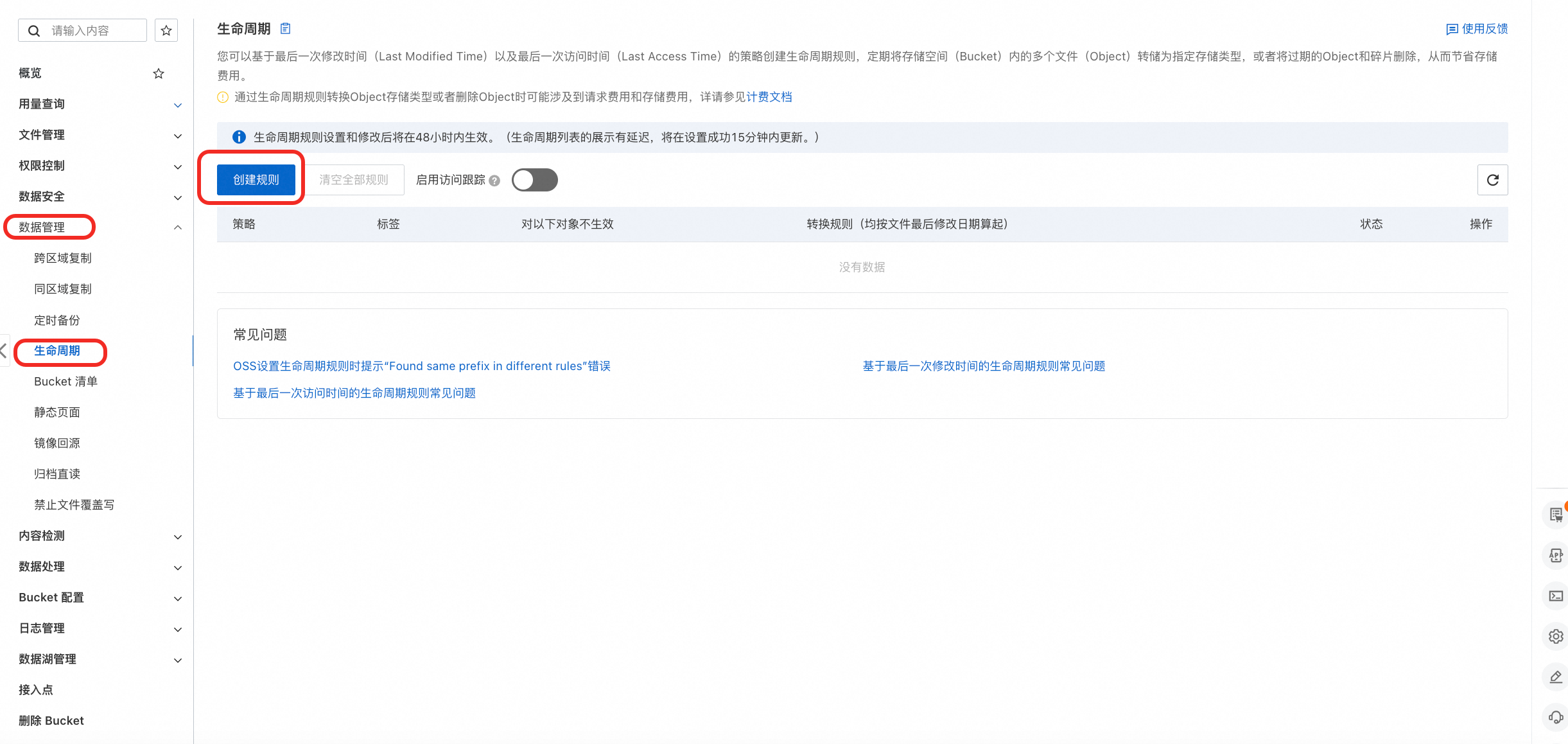This screenshot has height=744, width=1568.
Task: Open the headset support icon on right rail
Action: pyautogui.click(x=1556, y=717)
